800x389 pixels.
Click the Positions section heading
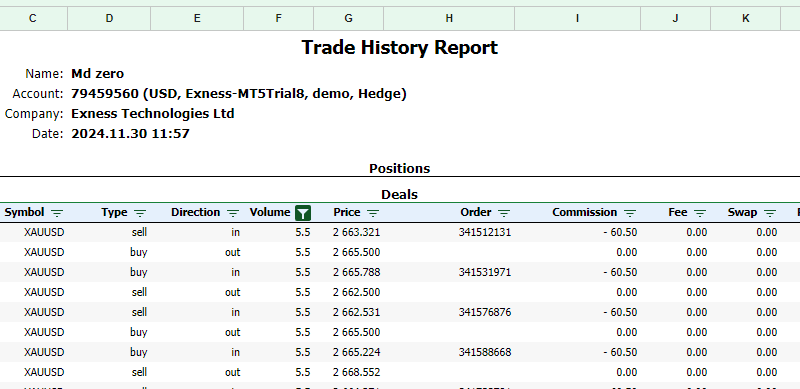pos(399,168)
